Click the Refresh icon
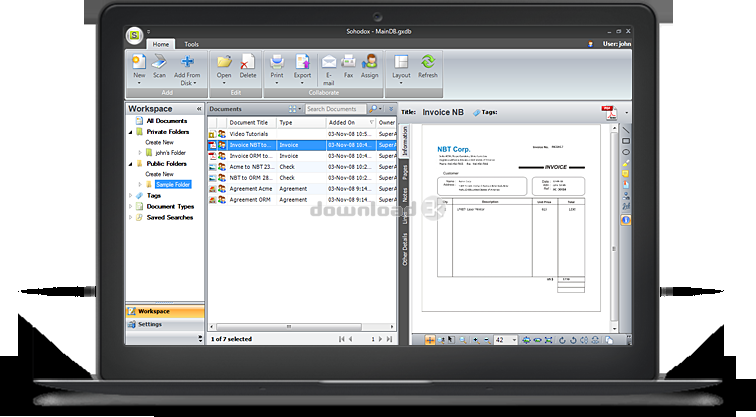This screenshot has height=417, width=756. tap(428, 62)
